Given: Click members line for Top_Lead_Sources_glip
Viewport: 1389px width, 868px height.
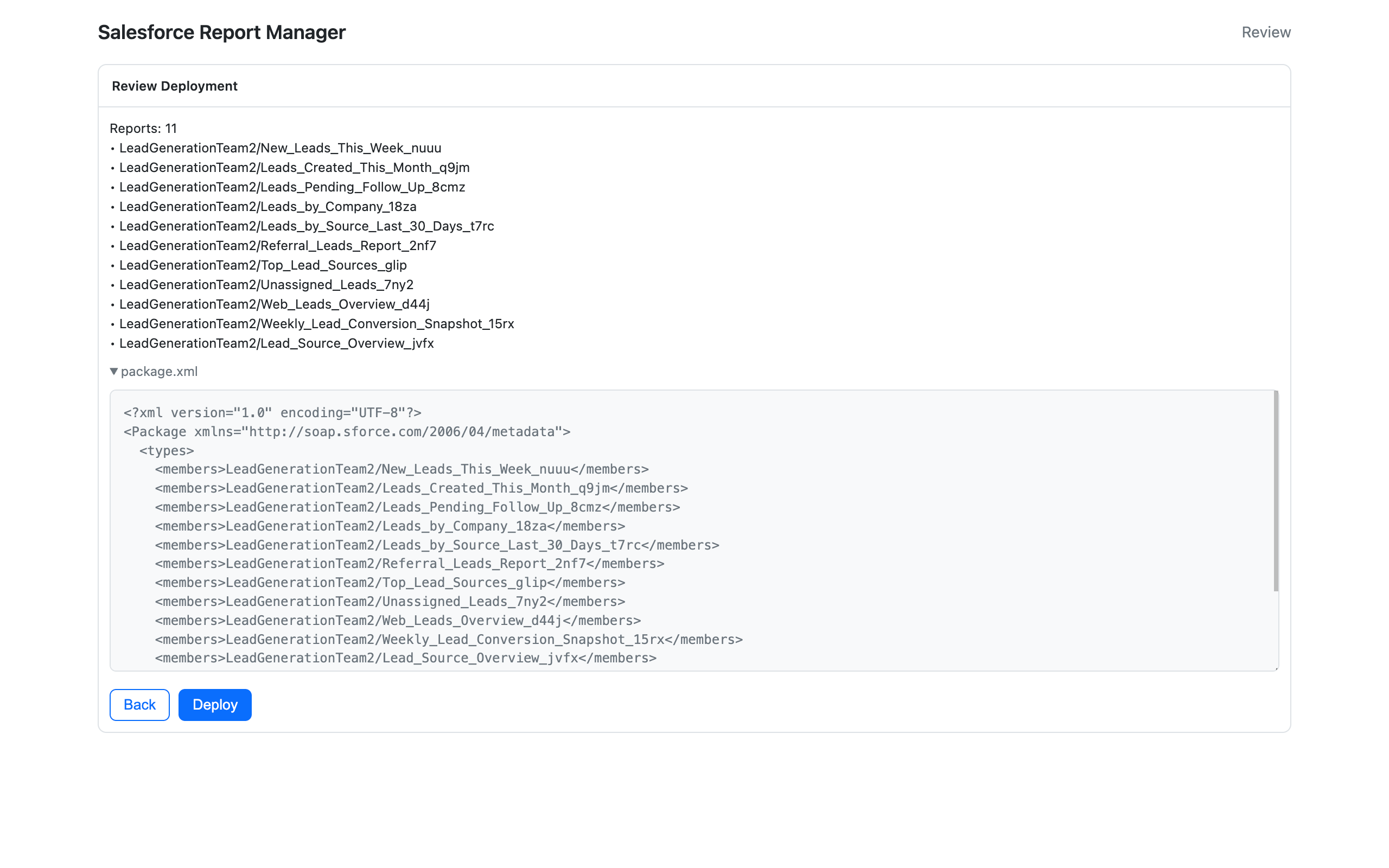Looking at the screenshot, I should [x=390, y=583].
